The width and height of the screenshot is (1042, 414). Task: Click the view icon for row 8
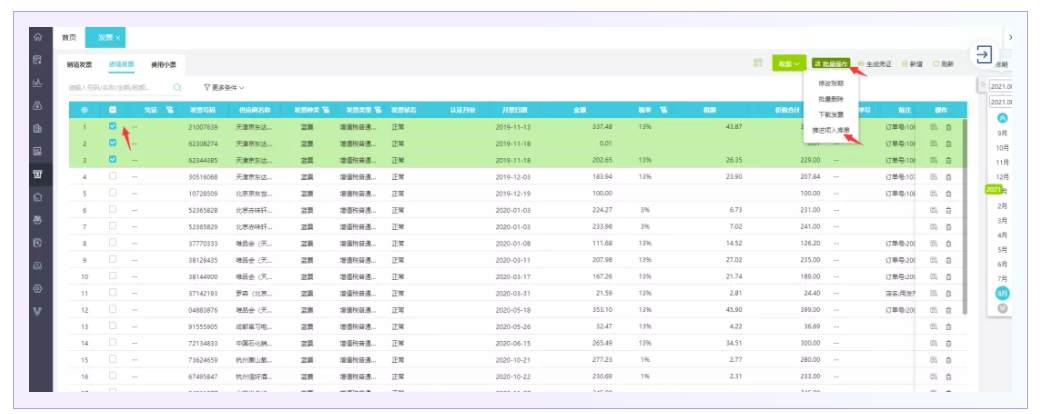[933, 243]
